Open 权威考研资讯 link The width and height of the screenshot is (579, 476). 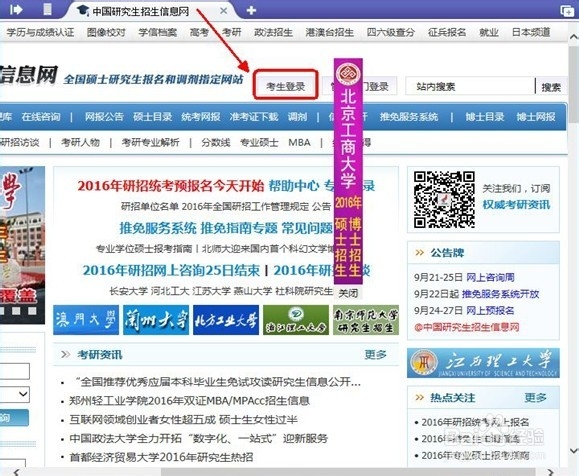coord(516,204)
